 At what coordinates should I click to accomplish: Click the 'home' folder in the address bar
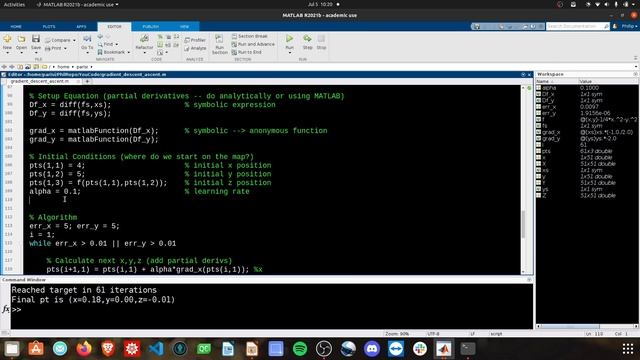63,67
